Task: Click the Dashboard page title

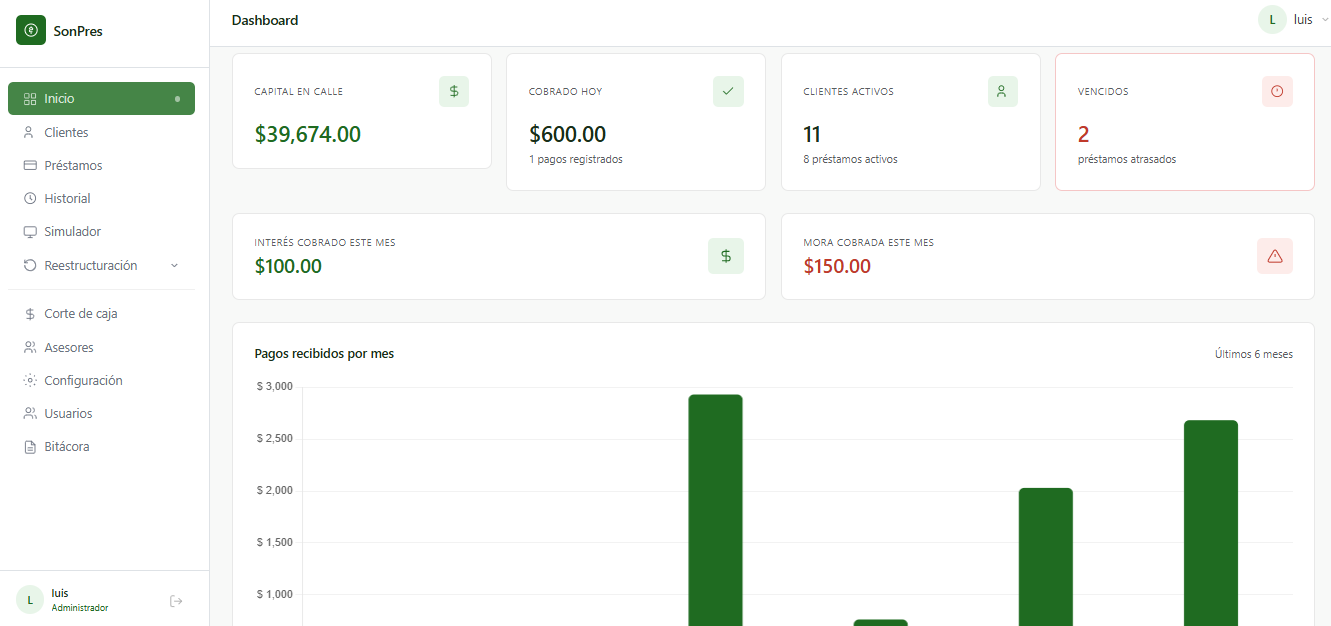Action: 265,20
